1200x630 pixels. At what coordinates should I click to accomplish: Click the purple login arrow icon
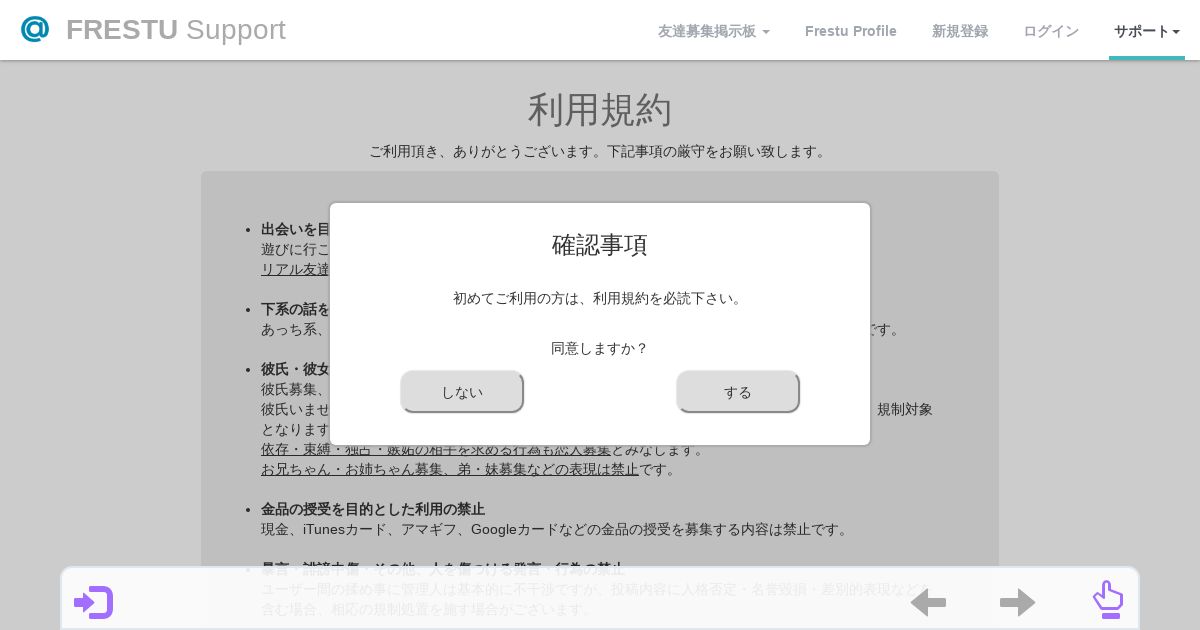pos(93,602)
